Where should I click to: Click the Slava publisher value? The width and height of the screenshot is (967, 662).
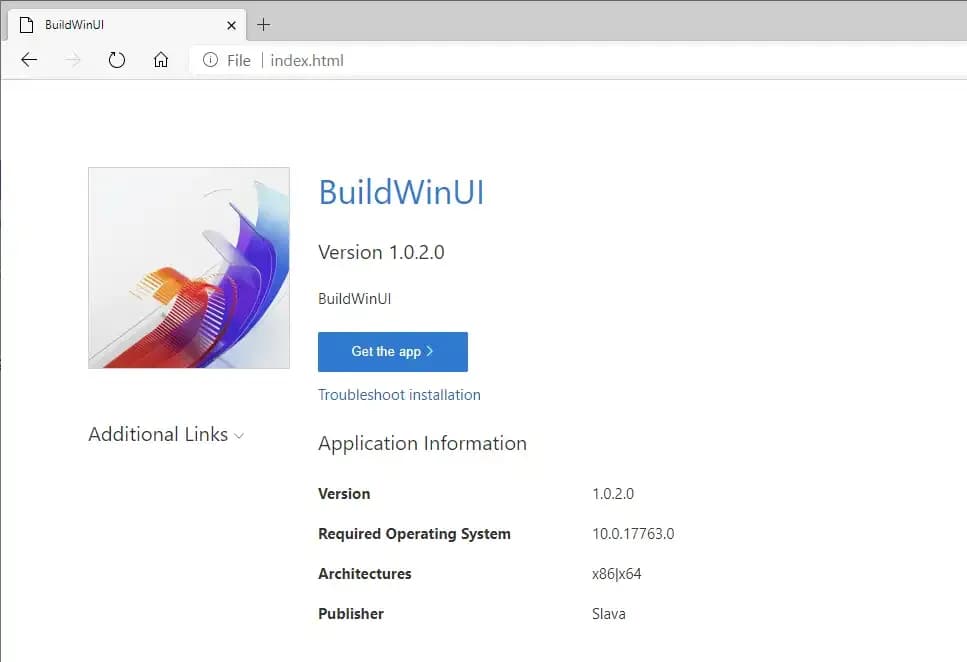[609, 614]
